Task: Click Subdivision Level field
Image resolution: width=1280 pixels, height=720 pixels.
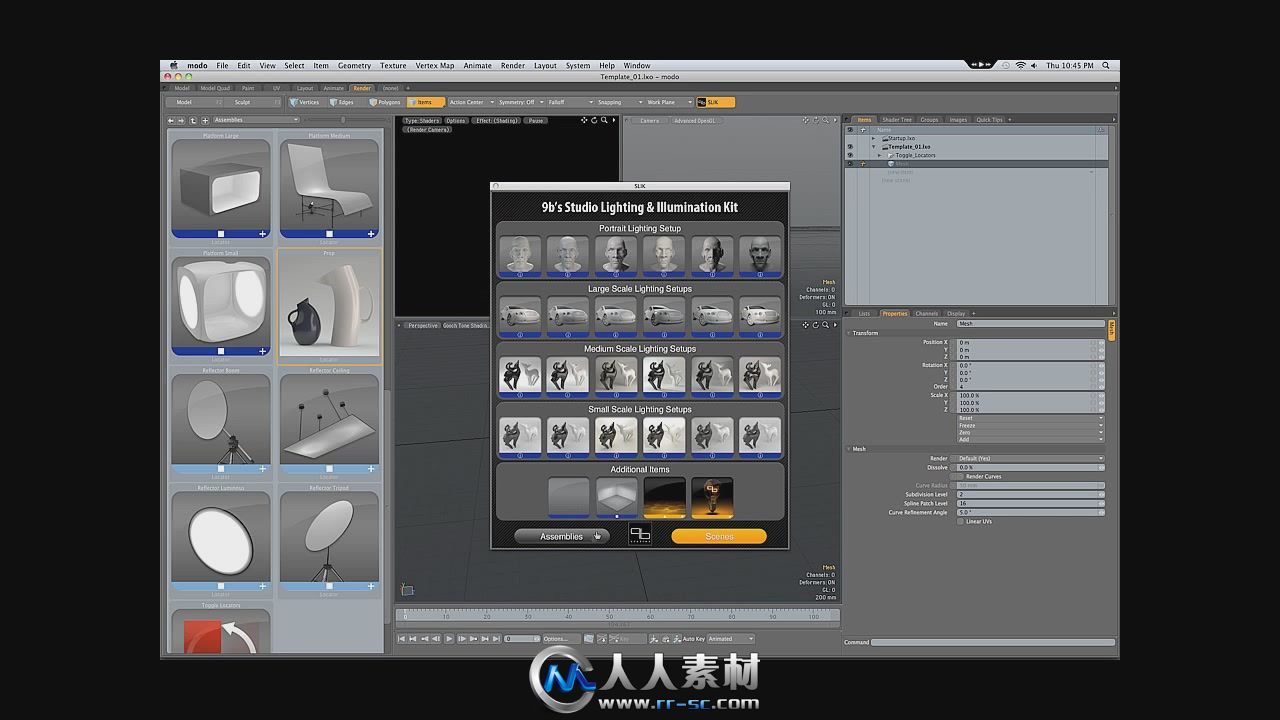Action: 1030,495
